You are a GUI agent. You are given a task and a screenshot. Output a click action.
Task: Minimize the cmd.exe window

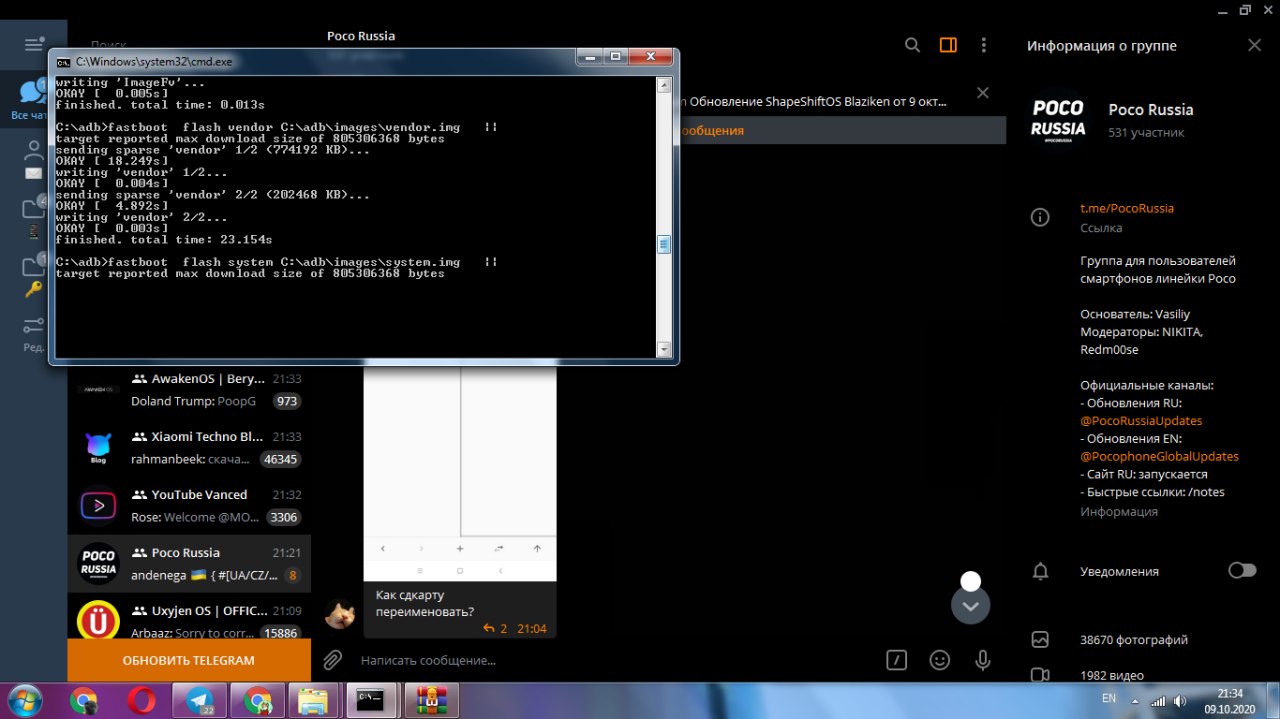pyautogui.click(x=590, y=57)
